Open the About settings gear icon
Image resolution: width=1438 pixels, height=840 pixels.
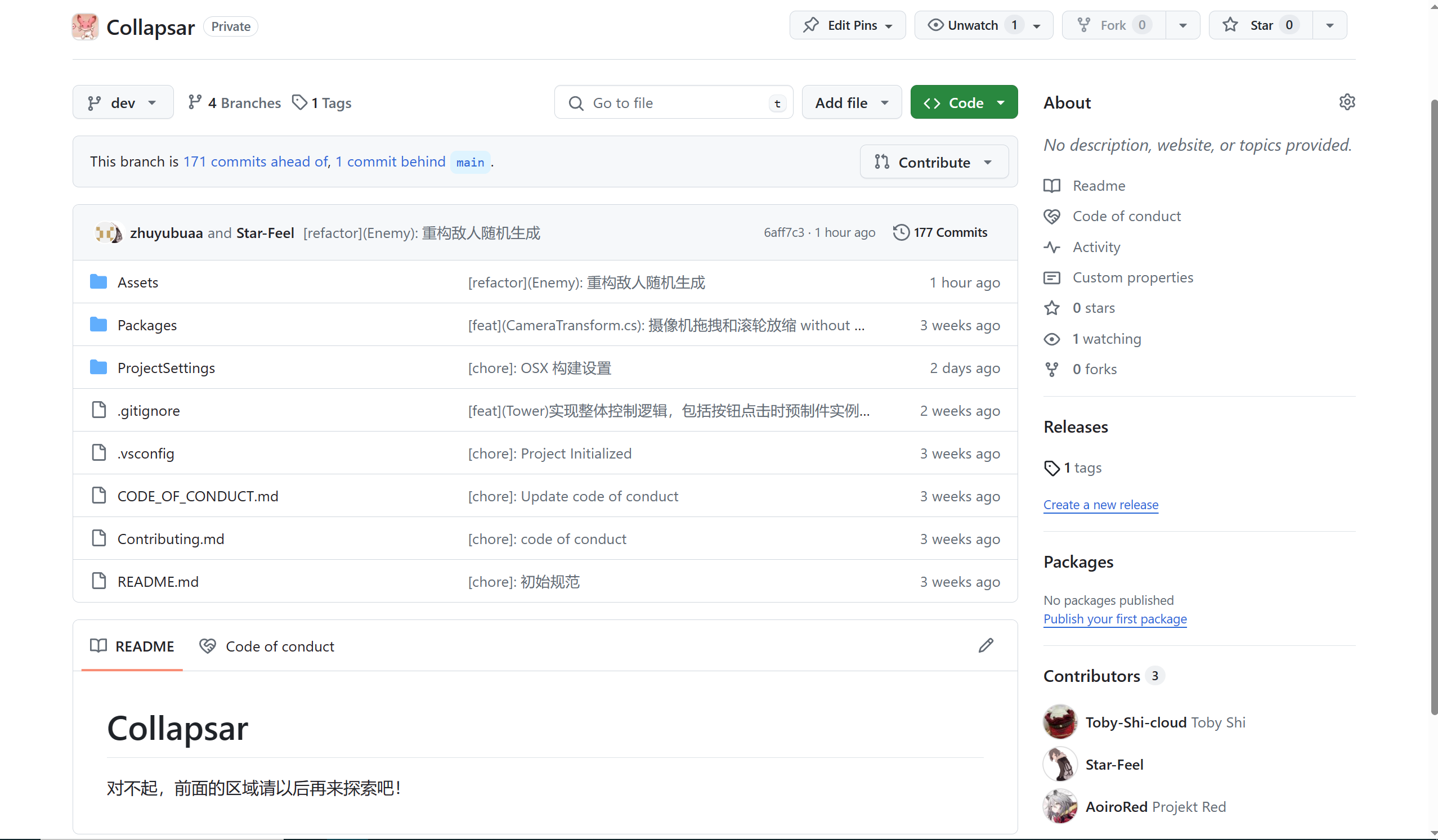tap(1347, 101)
